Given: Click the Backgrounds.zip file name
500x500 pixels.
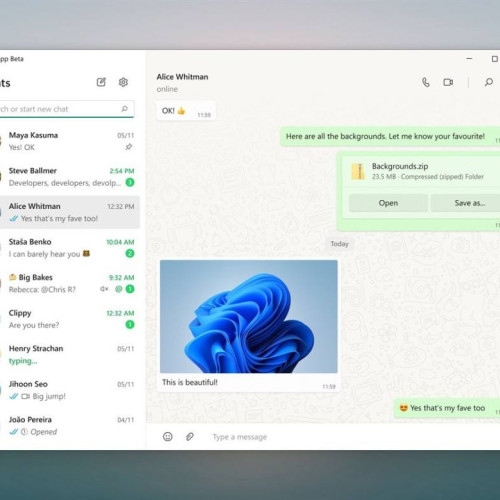Looking at the screenshot, I should click(x=400, y=166).
